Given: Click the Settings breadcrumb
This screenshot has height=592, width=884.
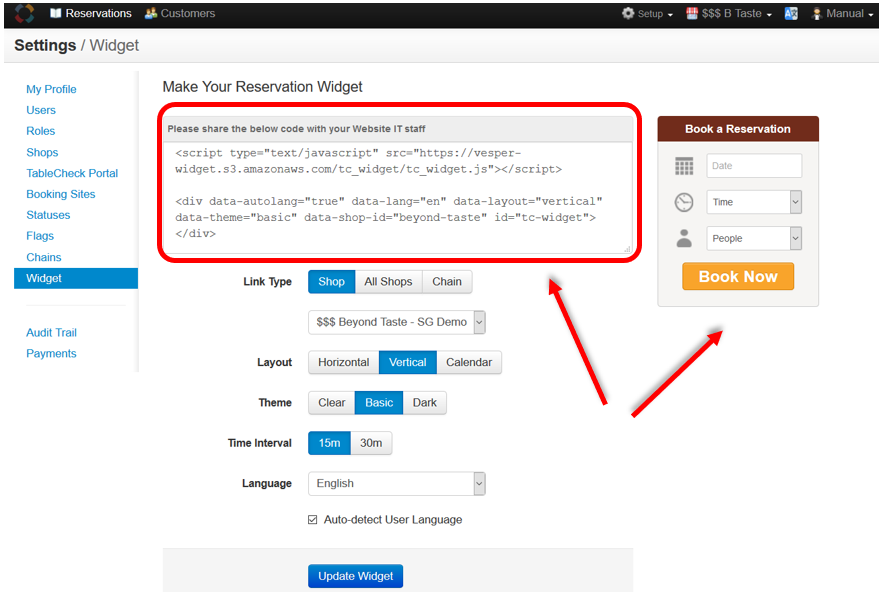Looking at the screenshot, I should [45, 45].
